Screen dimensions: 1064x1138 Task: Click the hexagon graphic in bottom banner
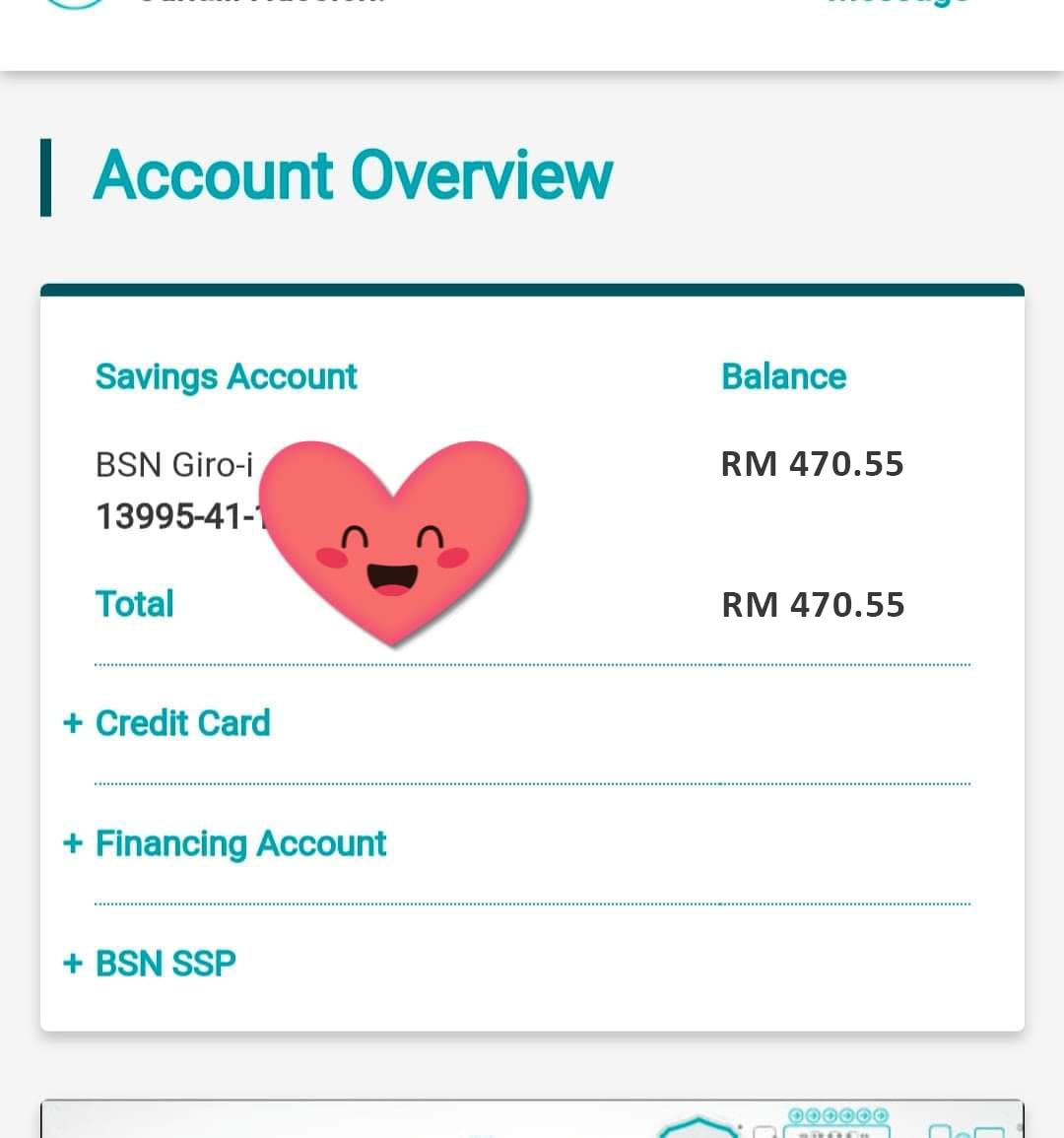(697, 1128)
